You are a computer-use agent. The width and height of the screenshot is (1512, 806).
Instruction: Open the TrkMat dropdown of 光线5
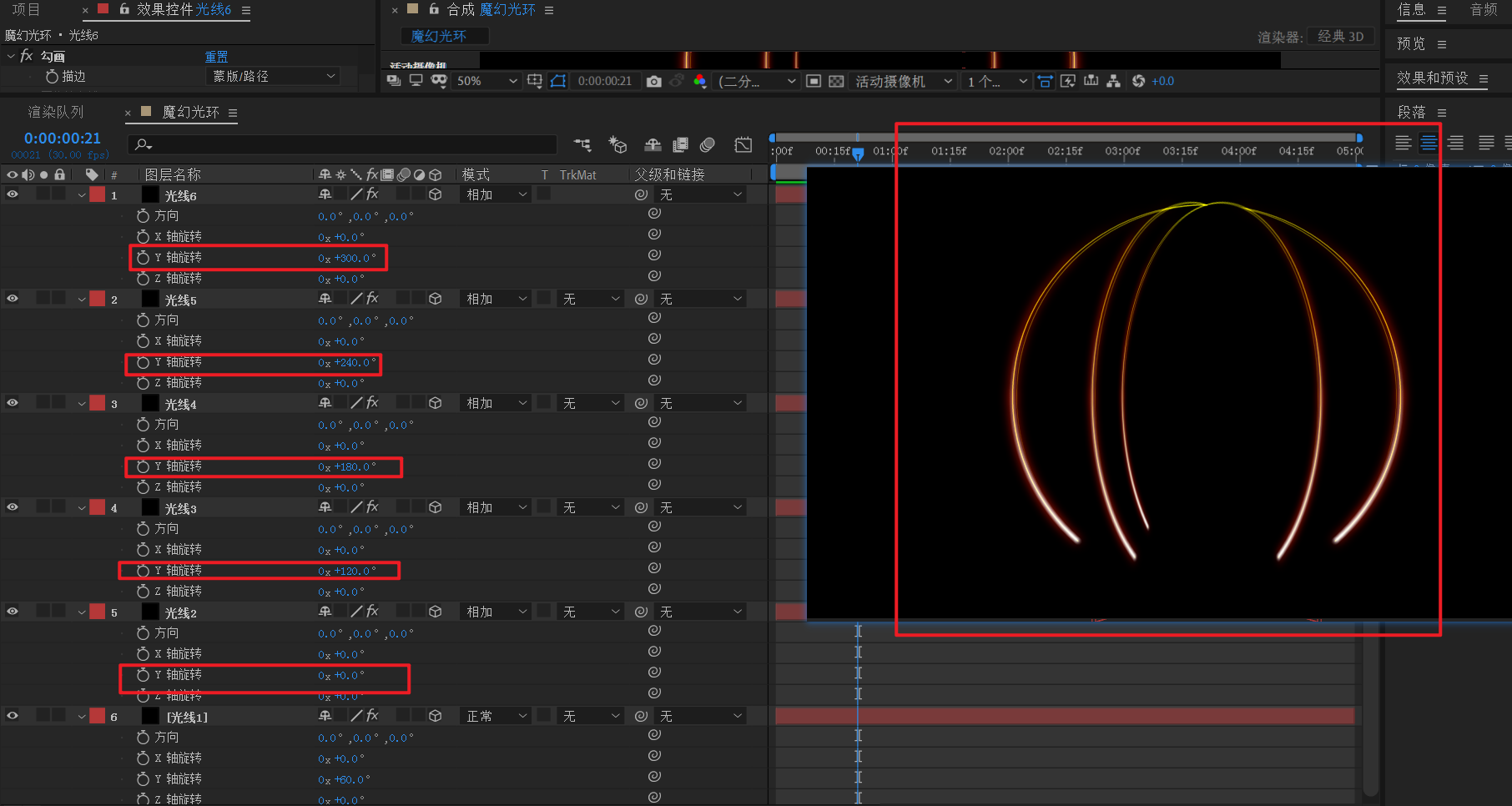(x=591, y=299)
